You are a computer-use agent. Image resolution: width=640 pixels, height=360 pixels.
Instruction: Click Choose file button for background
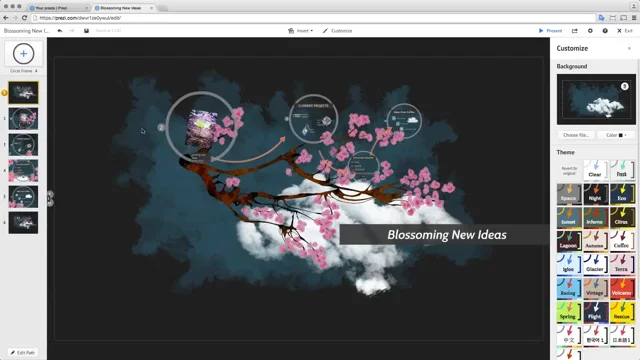click(576, 135)
